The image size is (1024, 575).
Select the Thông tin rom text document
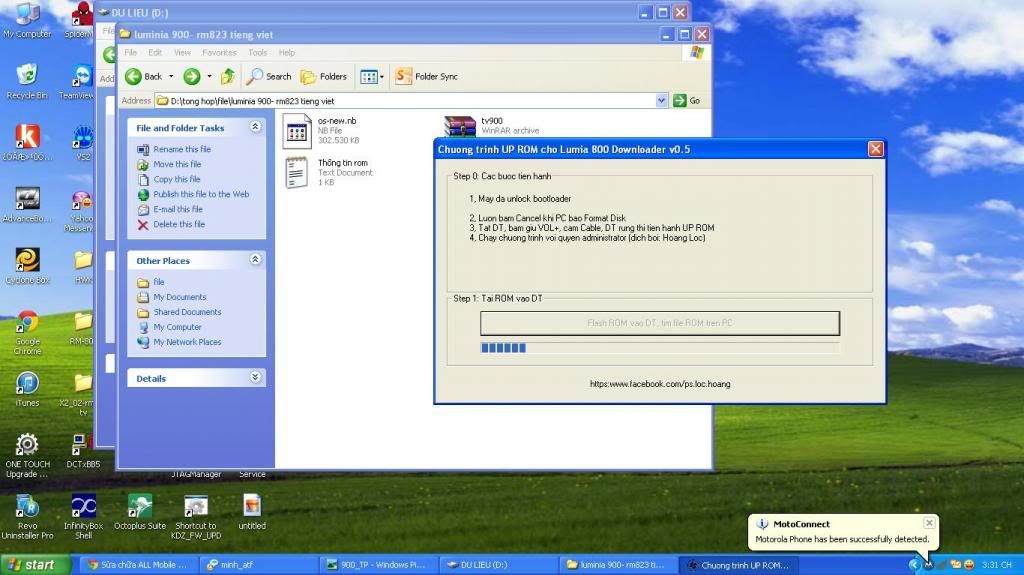pyautogui.click(x=296, y=172)
